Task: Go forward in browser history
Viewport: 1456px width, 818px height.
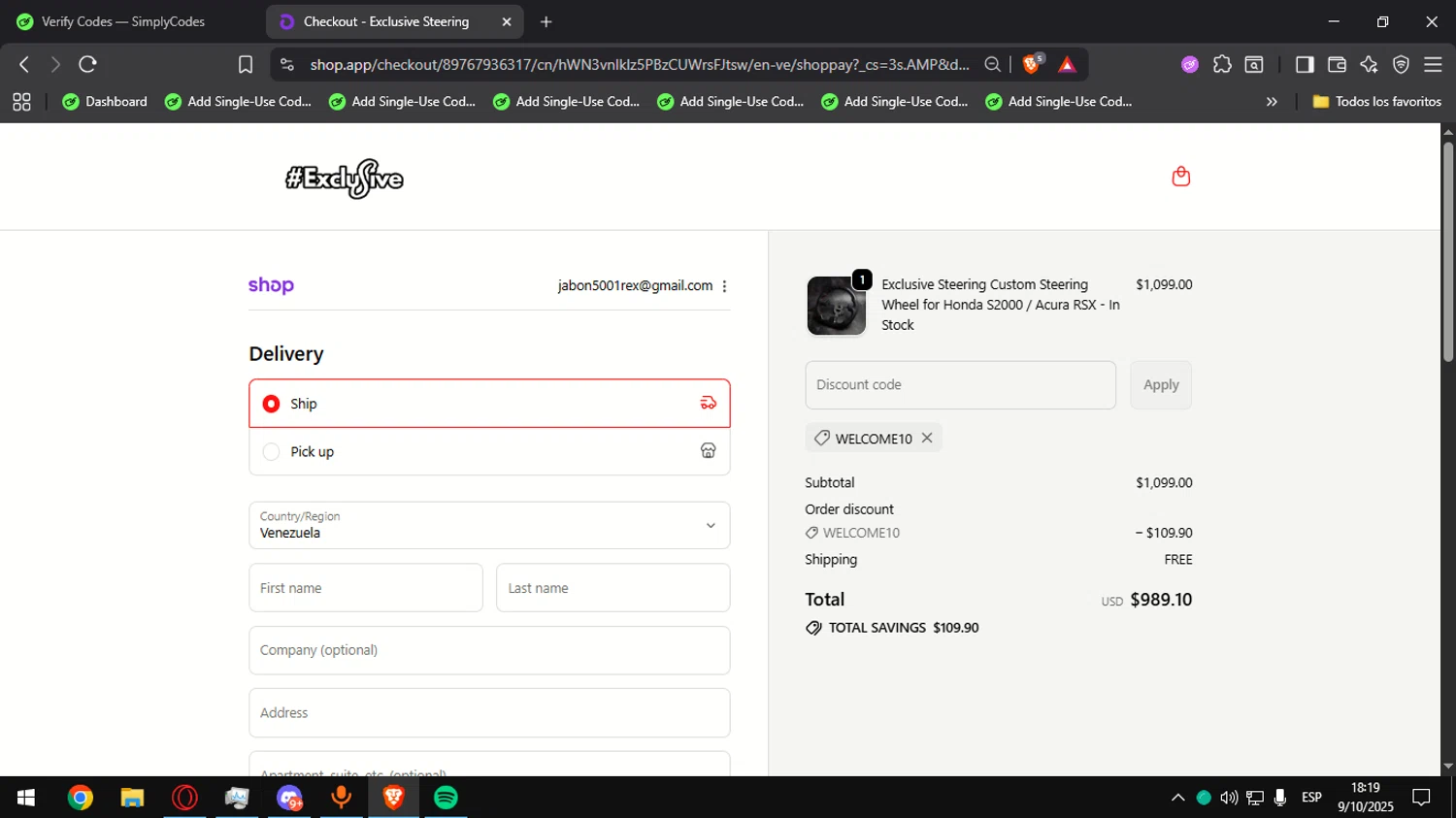Action: (55, 64)
